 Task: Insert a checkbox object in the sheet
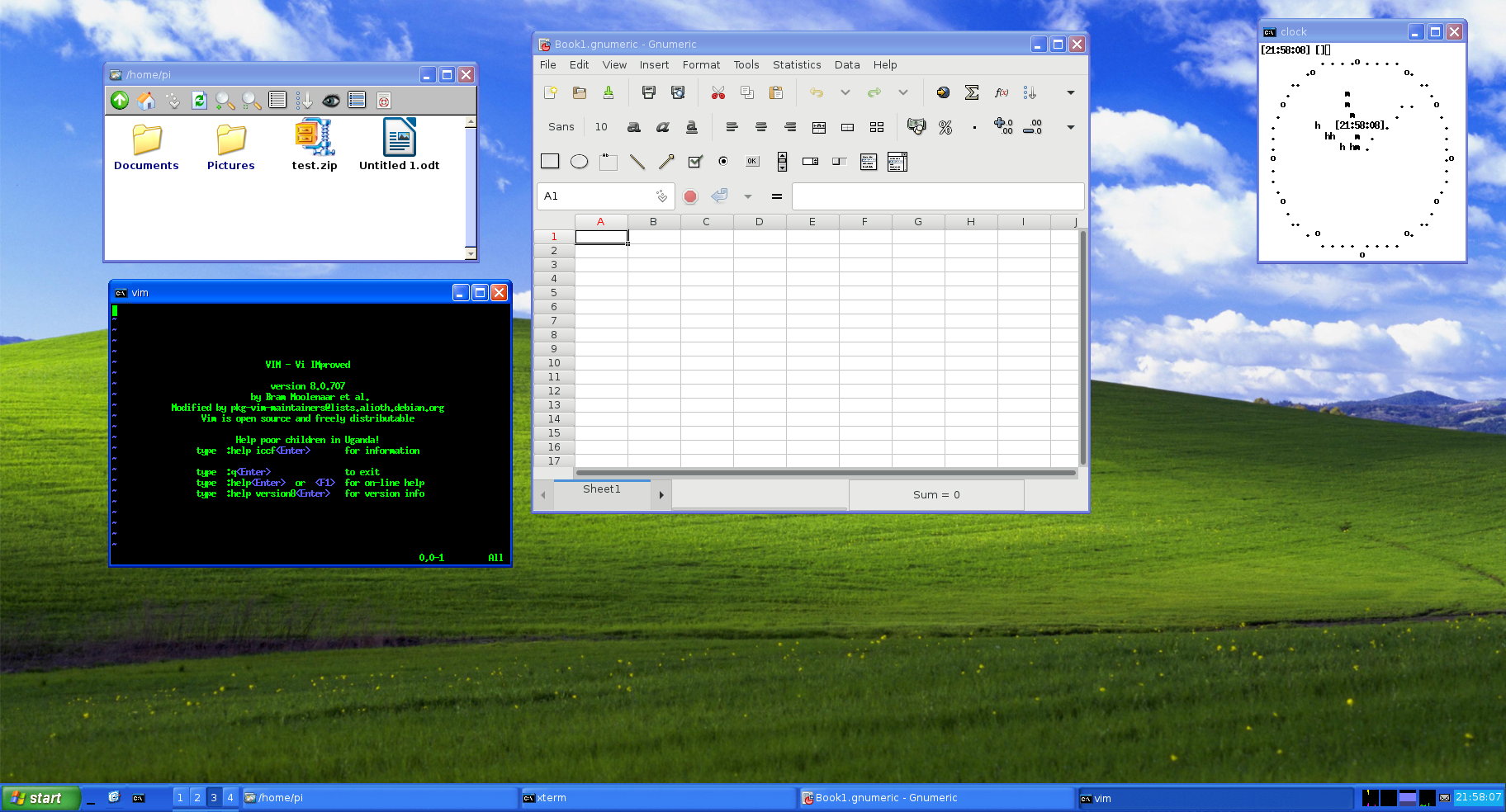pyautogui.click(x=695, y=162)
